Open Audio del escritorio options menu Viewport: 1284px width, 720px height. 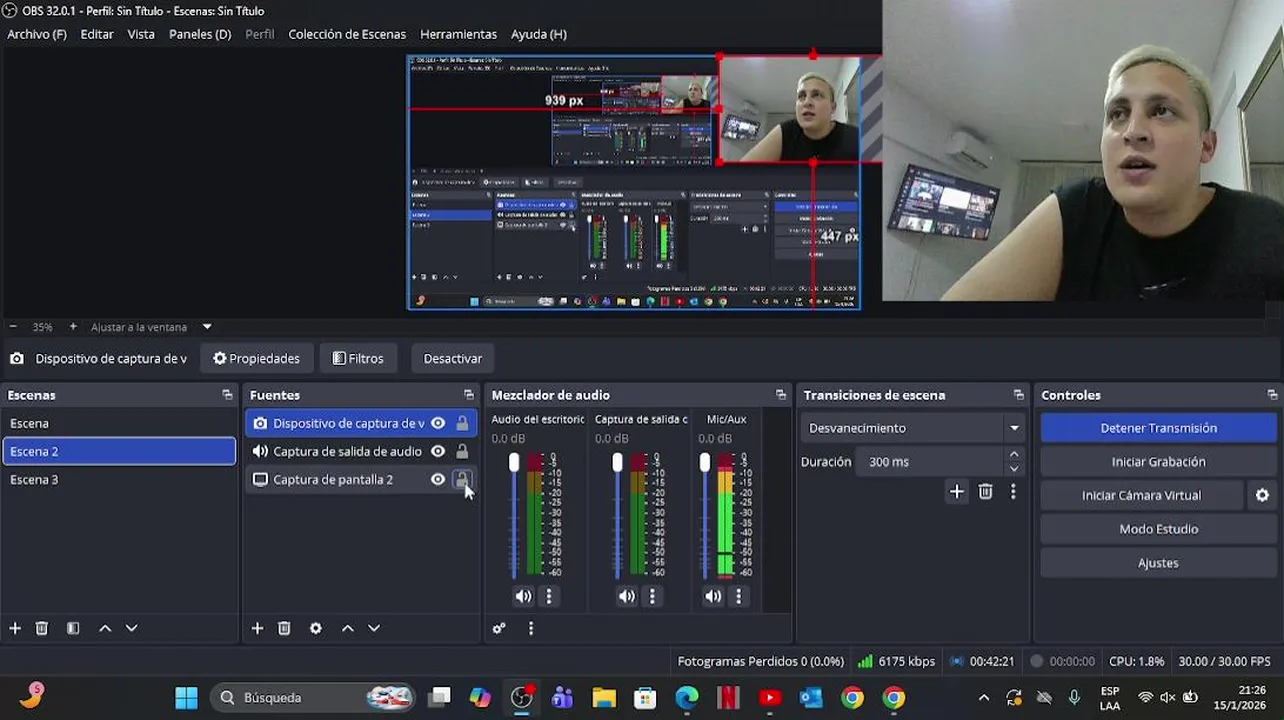(x=549, y=596)
